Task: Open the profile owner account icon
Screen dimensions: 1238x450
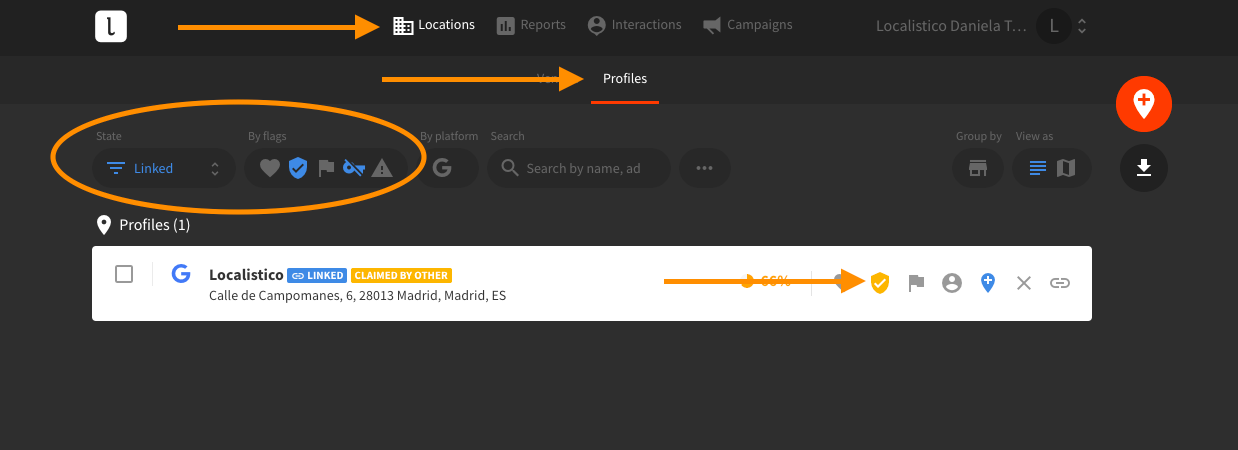Action: coord(952,283)
